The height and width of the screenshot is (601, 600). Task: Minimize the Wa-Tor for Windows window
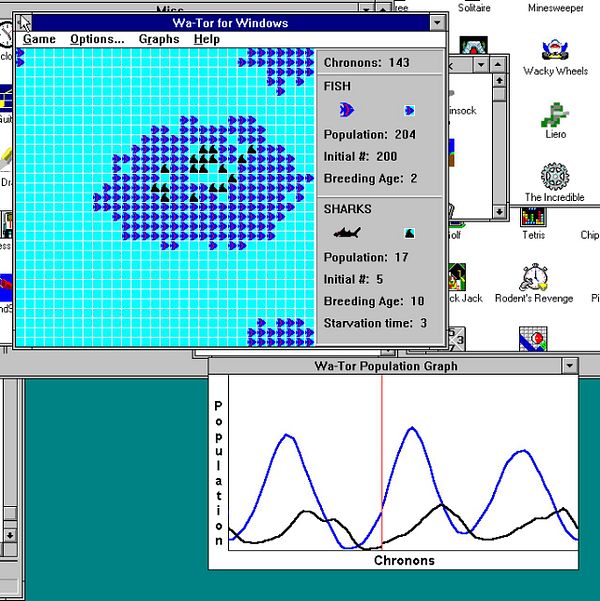[437, 23]
